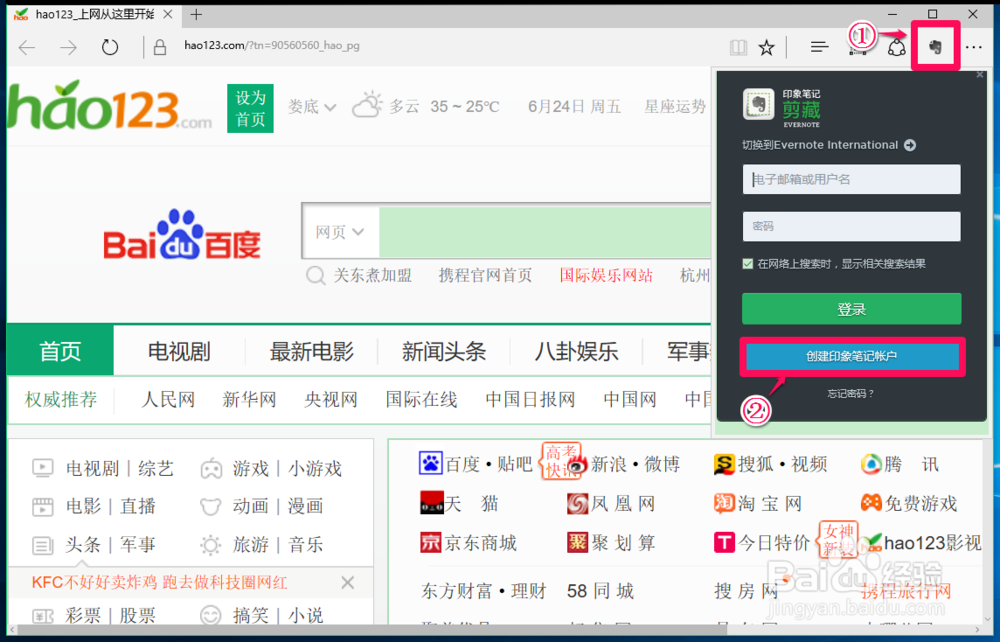Open the 电视剧 tab
1000x642 pixels.
coord(179,351)
